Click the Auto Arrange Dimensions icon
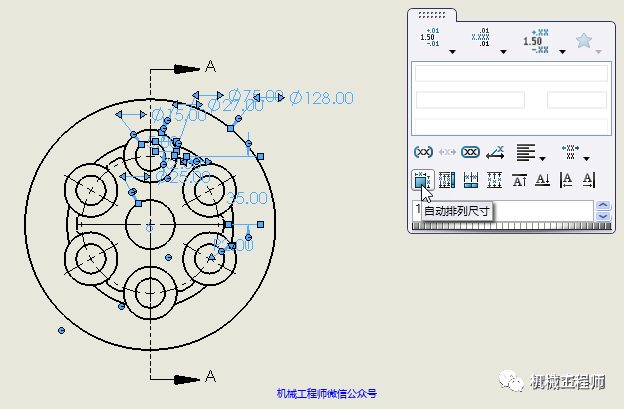 [423, 180]
